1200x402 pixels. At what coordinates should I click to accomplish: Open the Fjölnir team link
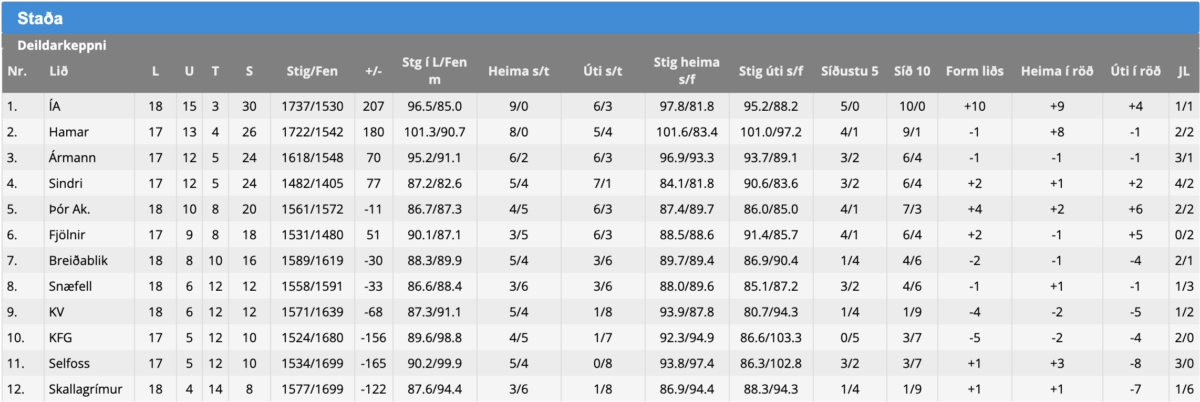[x=66, y=236]
